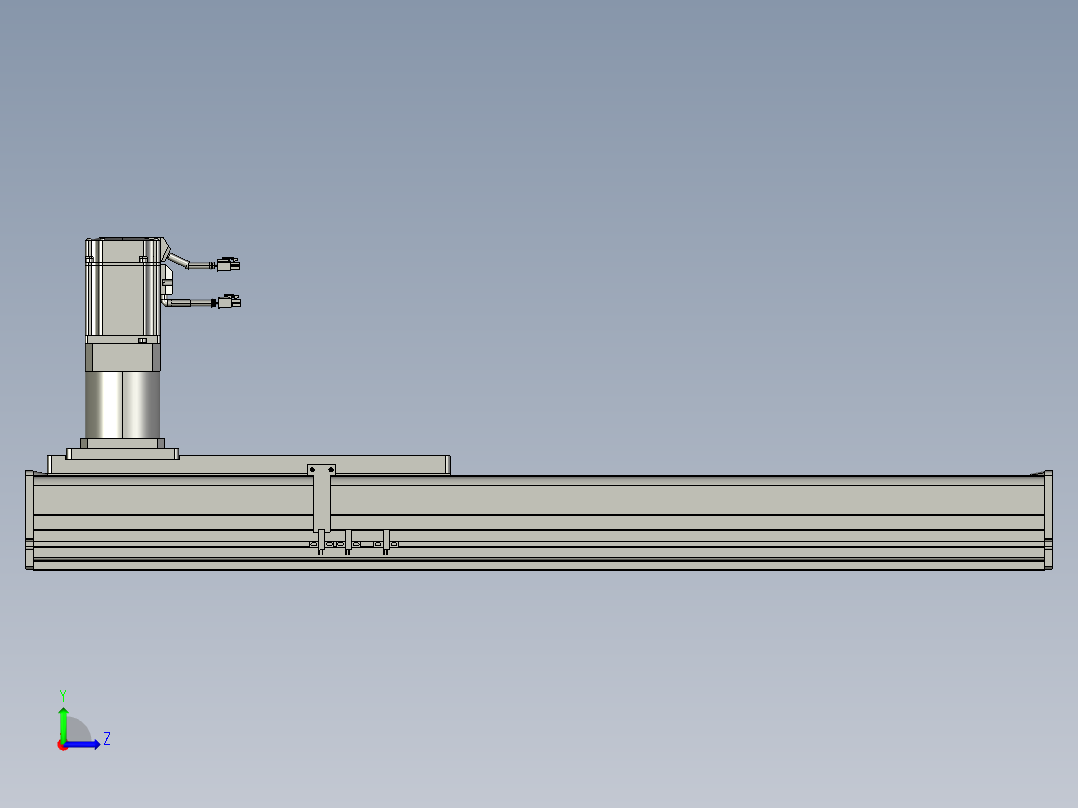
Task: Click the green Y axis arrow
Action: pyautogui.click(x=63, y=721)
